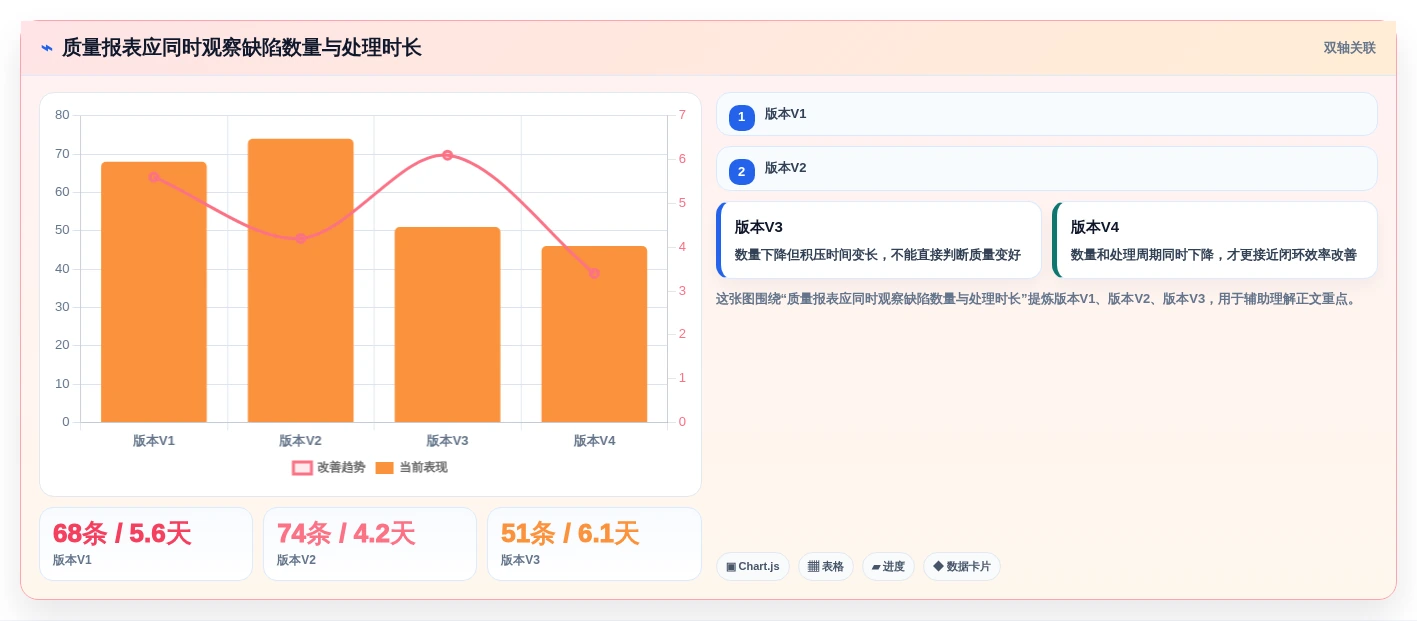Click the orange bar for 版本V2

pos(300,280)
